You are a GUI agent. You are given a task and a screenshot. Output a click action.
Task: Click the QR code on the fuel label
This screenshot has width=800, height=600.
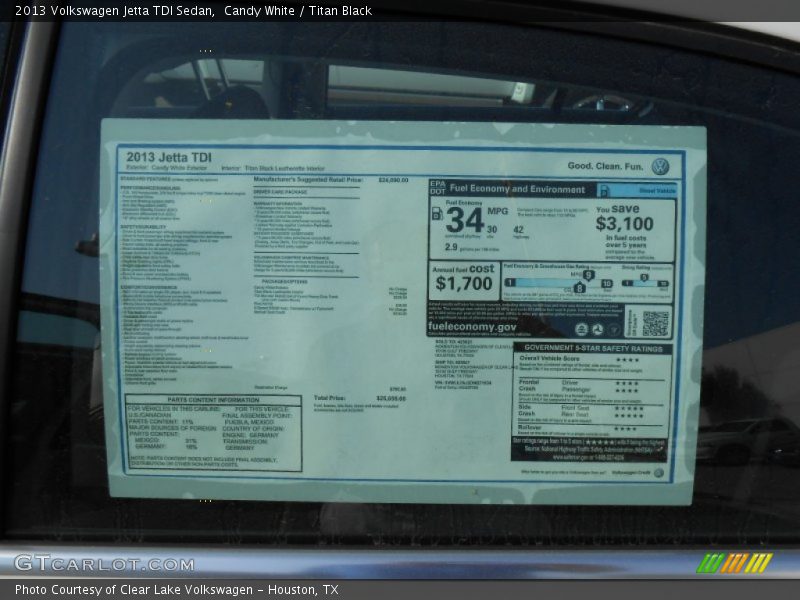pyautogui.click(x=655, y=323)
